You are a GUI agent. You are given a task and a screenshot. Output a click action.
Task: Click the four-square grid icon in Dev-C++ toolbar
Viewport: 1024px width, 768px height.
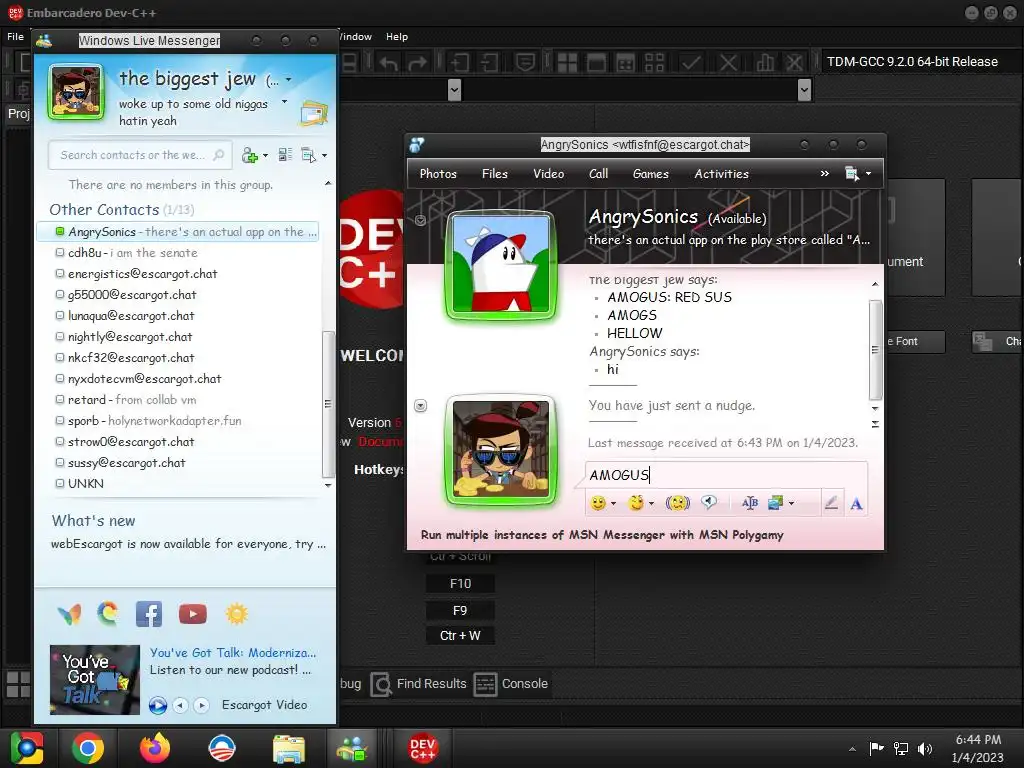(x=567, y=63)
